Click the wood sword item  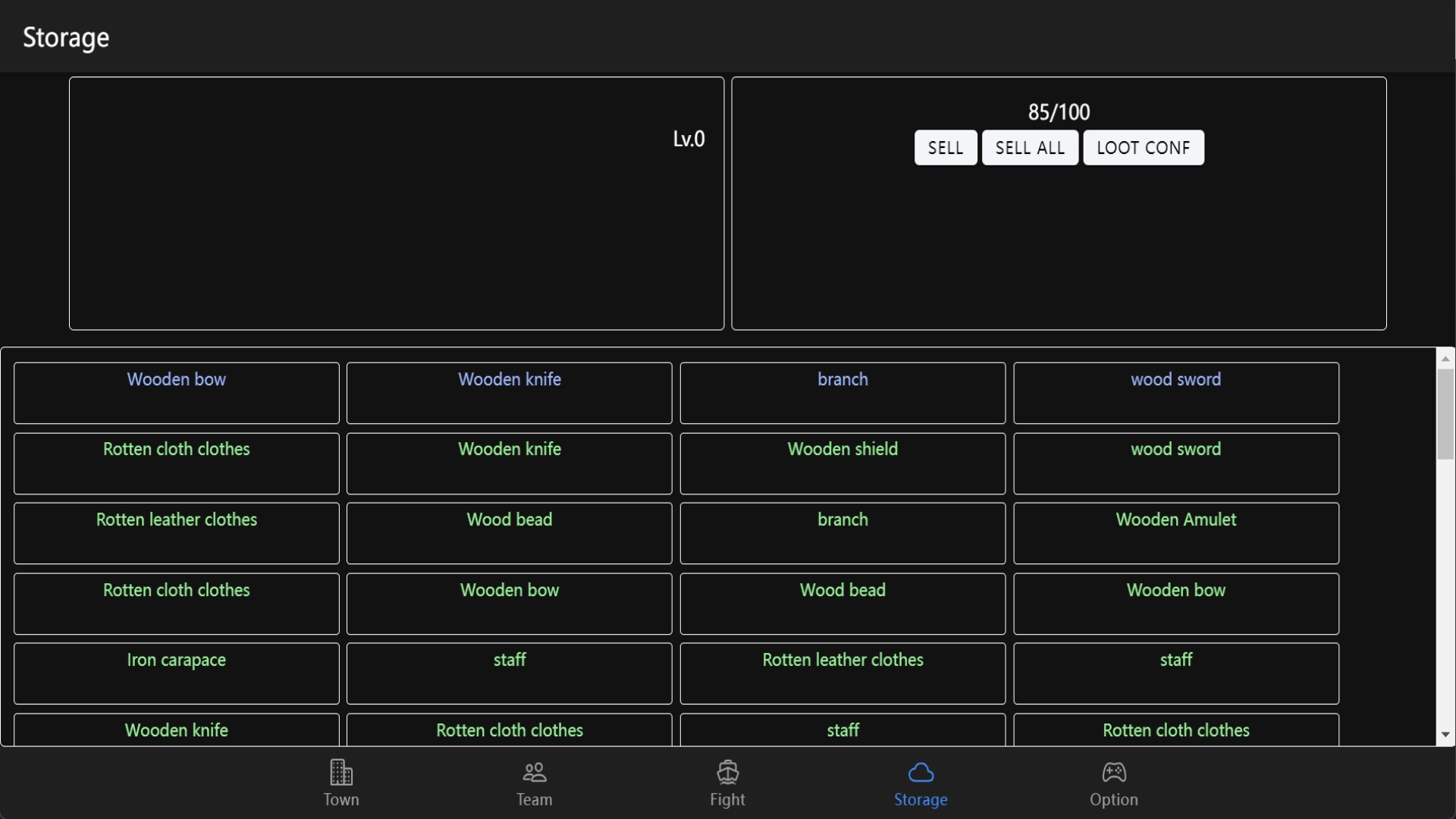[1175, 393]
